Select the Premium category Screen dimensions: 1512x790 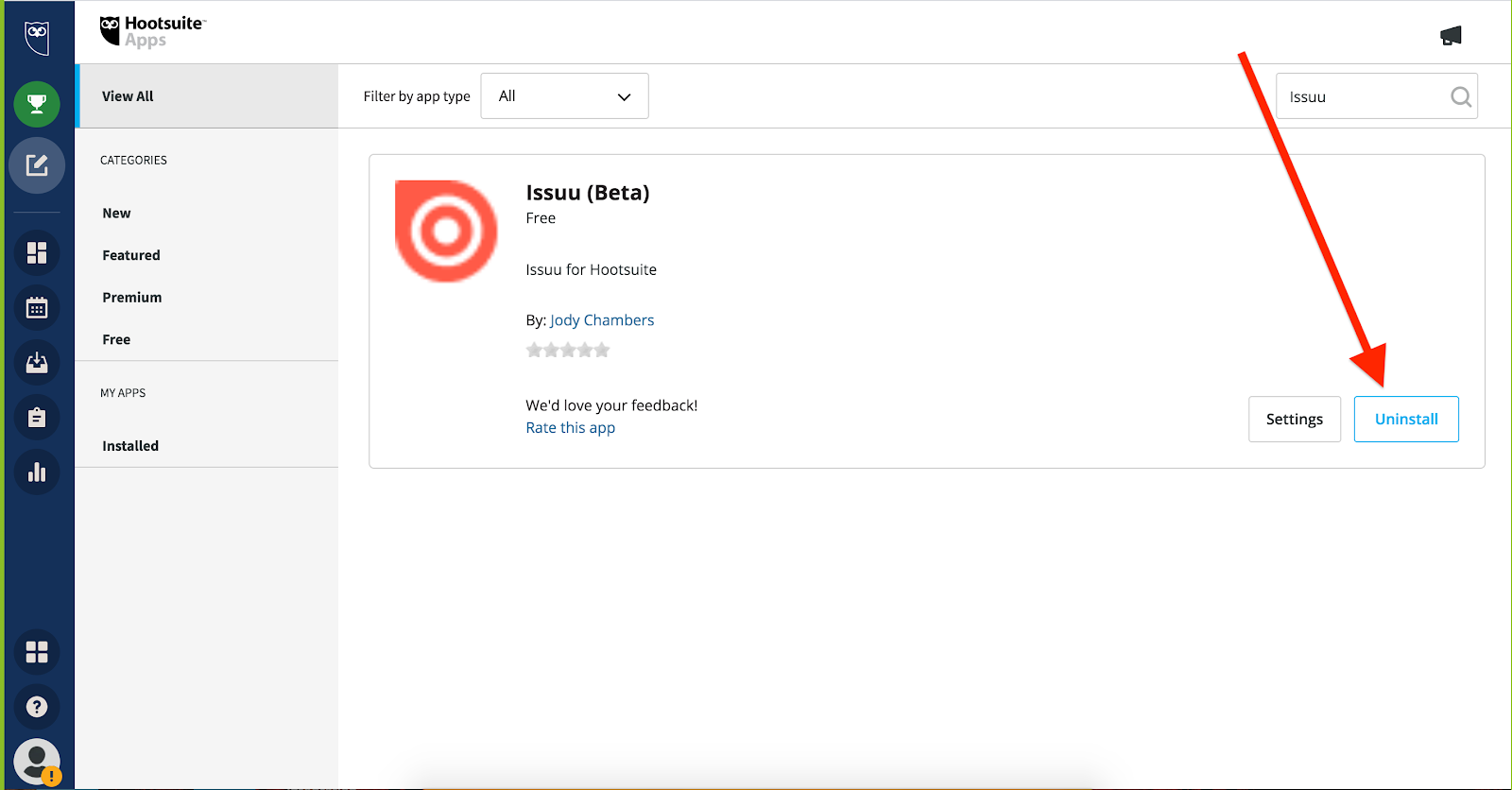tap(132, 298)
